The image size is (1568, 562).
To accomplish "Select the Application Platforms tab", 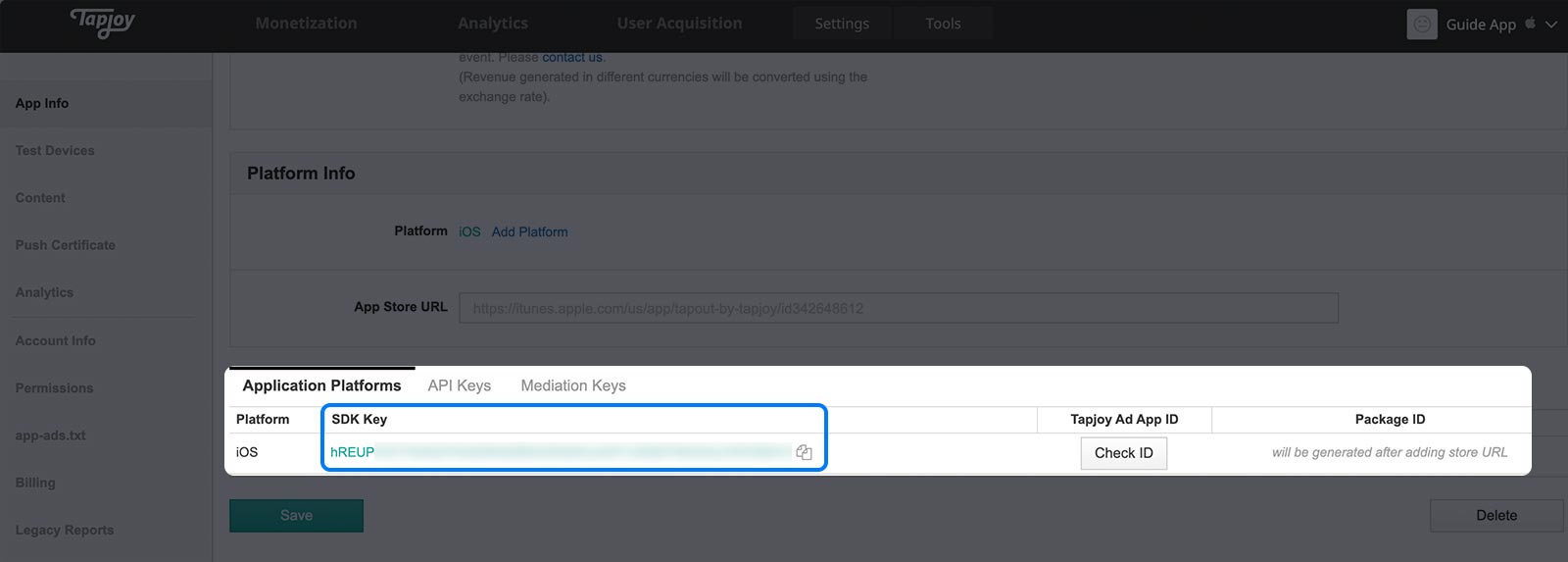I will click(322, 385).
